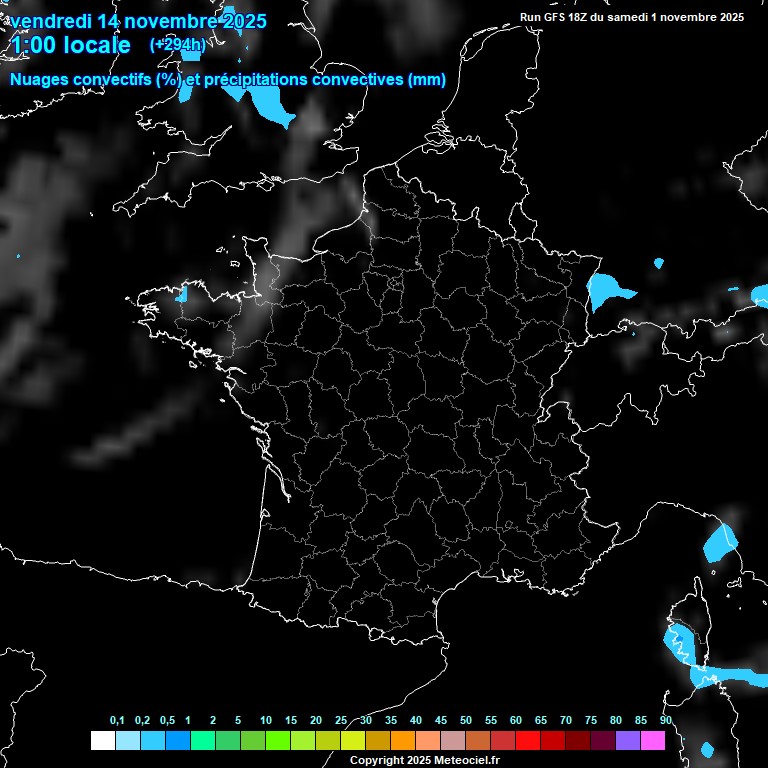Click the salmon 40–45 legend swatch
This screenshot has height=768, width=768.
[x=428, y=740]
